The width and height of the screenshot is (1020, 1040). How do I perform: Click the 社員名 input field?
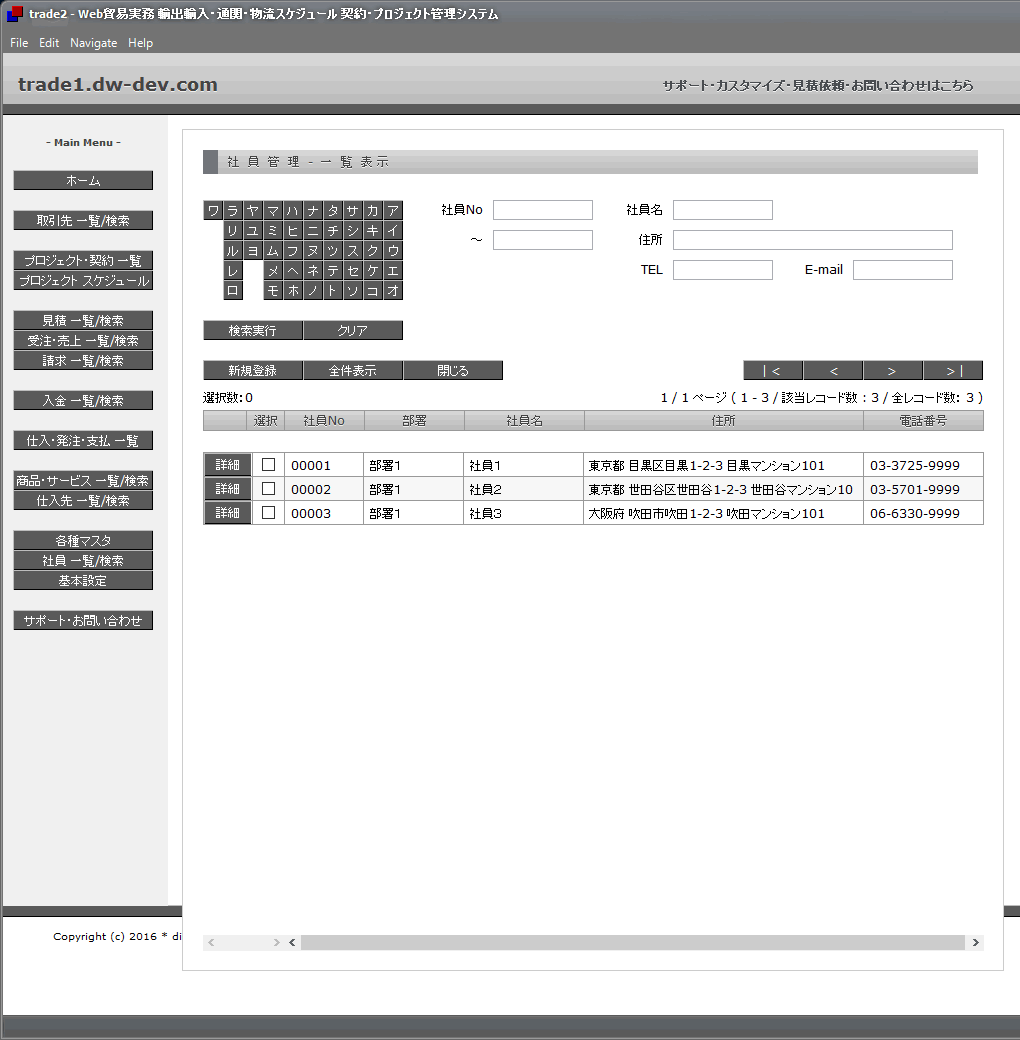[x=723, y=210]
